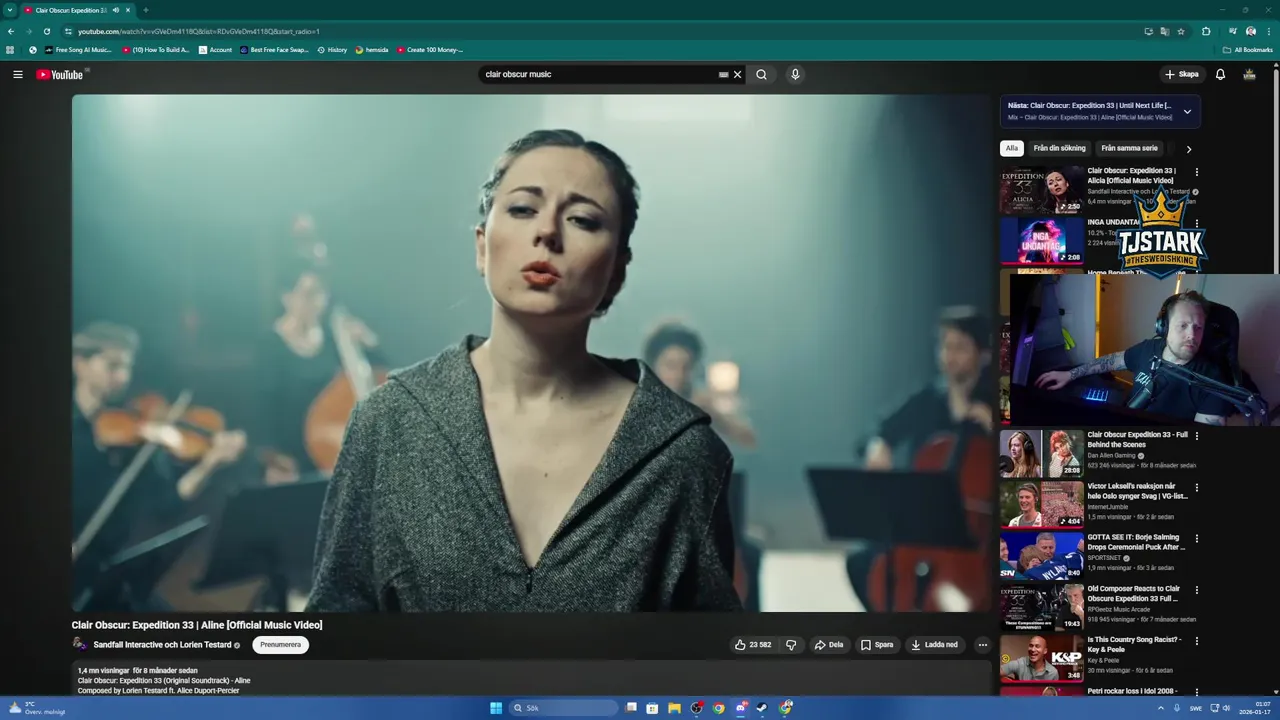Click the Skapa create button
The height and width of the screenshot is (720, 1280).
1181,74
